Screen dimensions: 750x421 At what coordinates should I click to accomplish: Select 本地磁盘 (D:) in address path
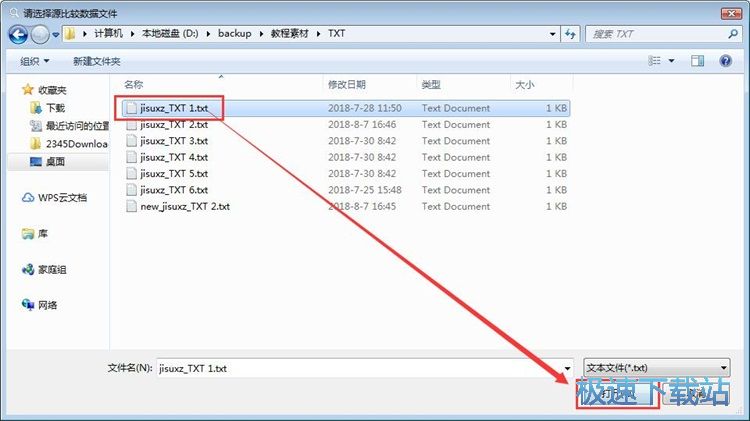[x=170, y=33]
